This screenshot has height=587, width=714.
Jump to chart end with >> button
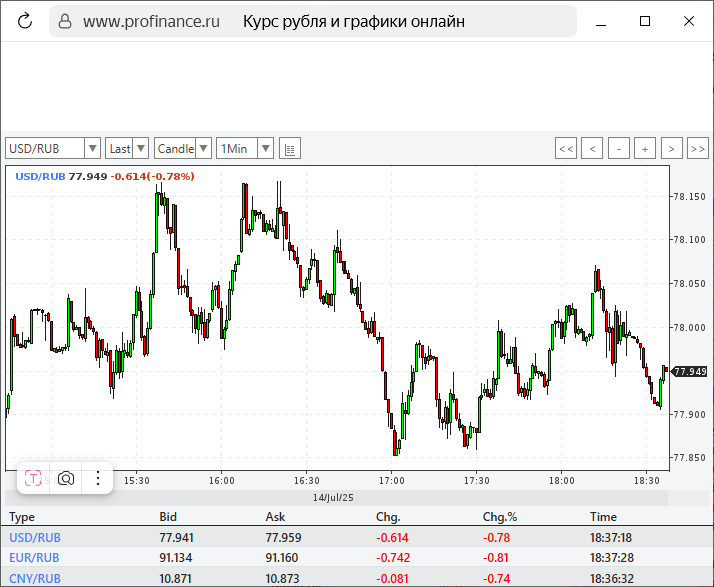[698, 148]
